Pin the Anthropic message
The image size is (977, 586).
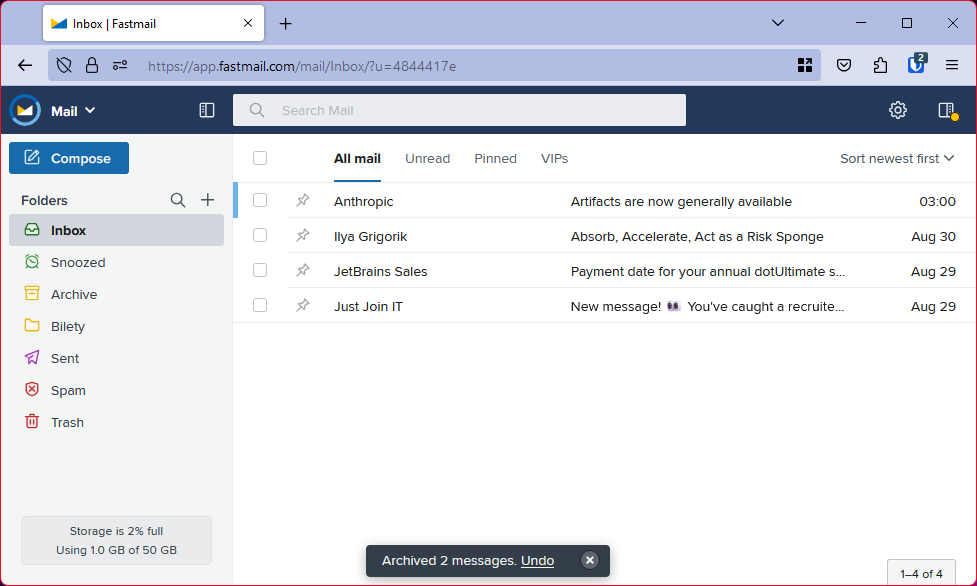[303, 200]
